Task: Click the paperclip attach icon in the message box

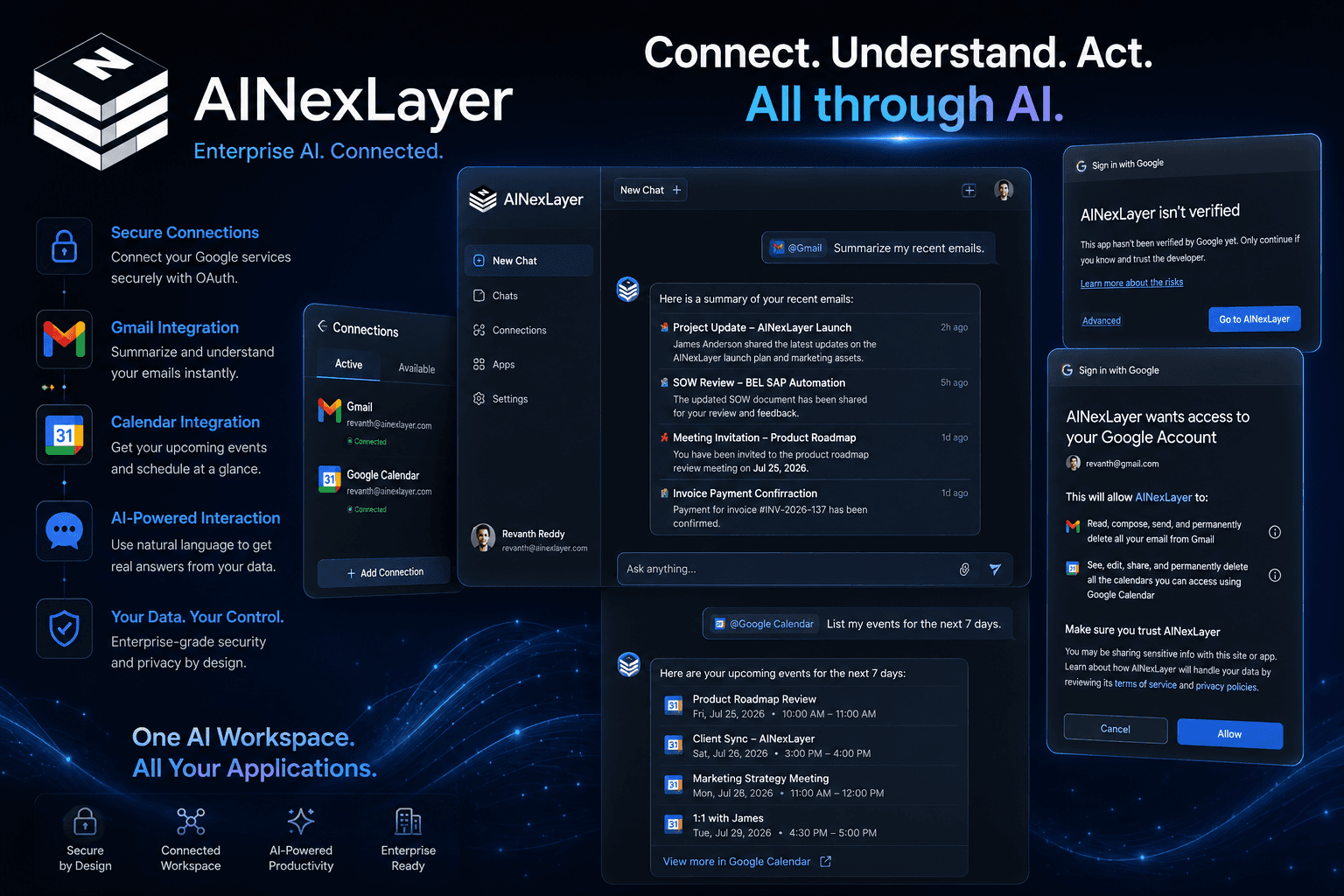Action: pos(964,569)
